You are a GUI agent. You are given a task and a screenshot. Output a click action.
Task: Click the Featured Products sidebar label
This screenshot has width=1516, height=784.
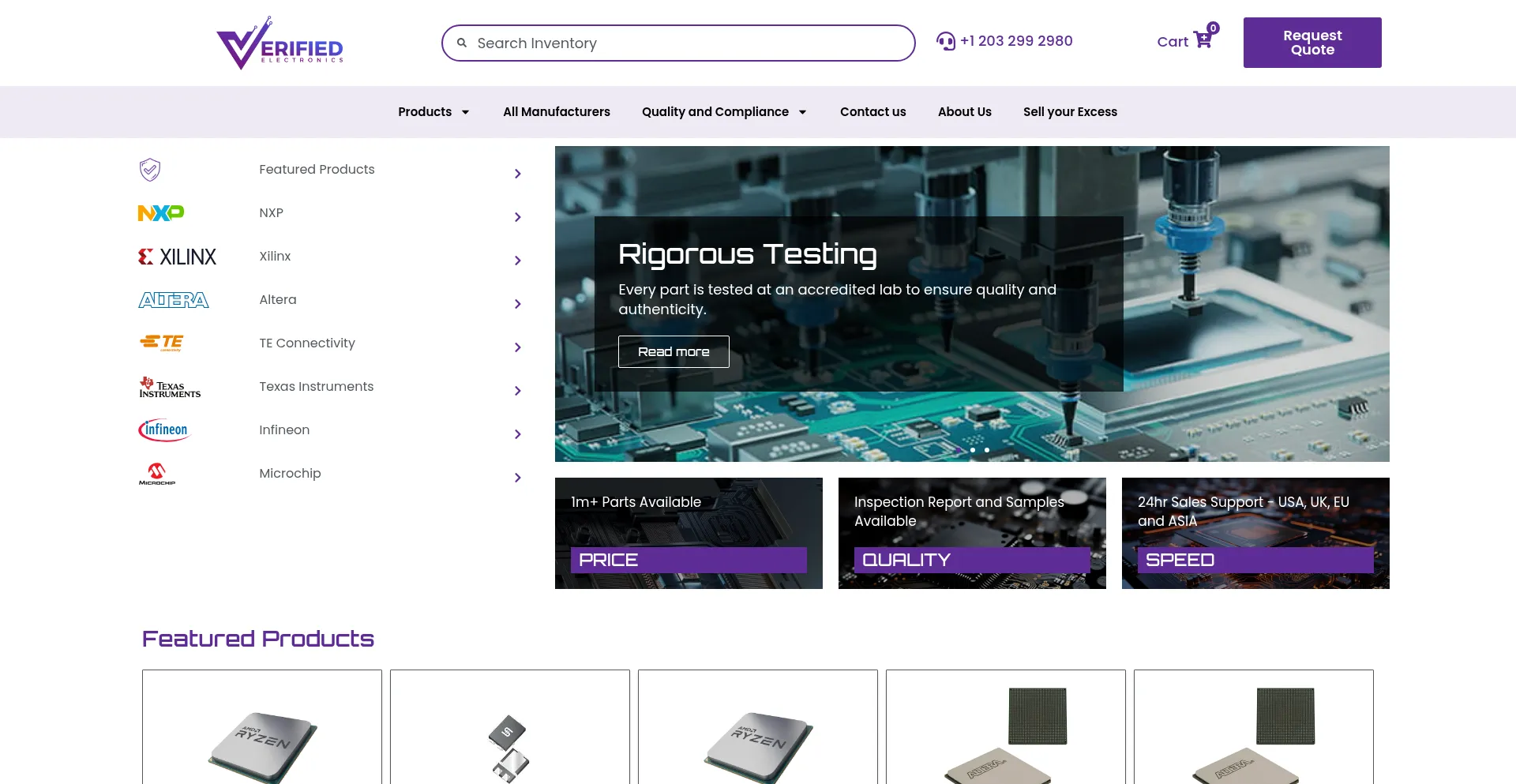[x=317, y=170]
